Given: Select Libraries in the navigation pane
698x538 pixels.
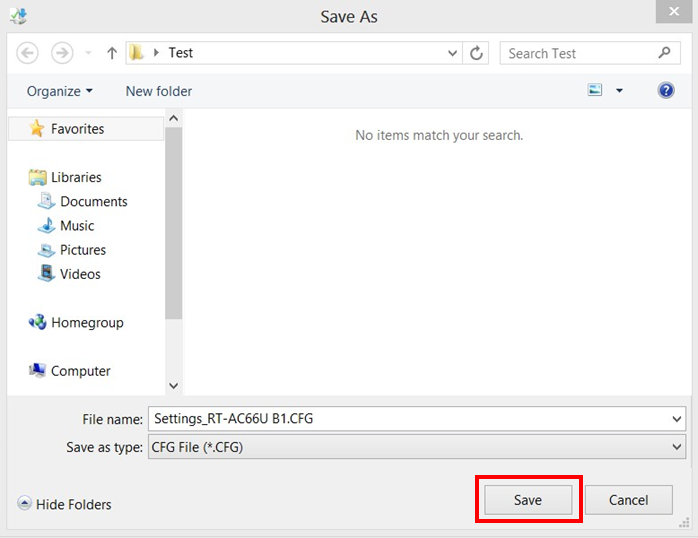Looking at the screenshot, I should (76, 177).
